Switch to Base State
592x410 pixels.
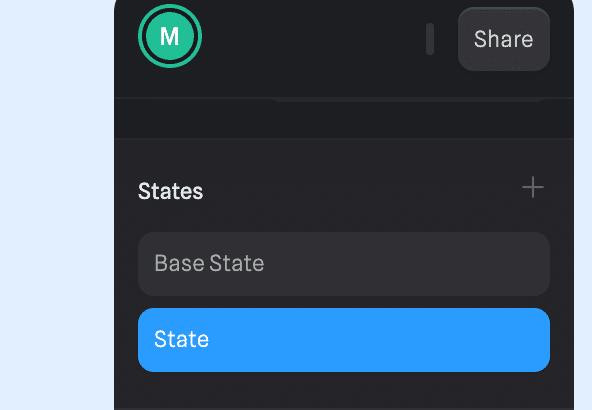[x=344, y=264]
